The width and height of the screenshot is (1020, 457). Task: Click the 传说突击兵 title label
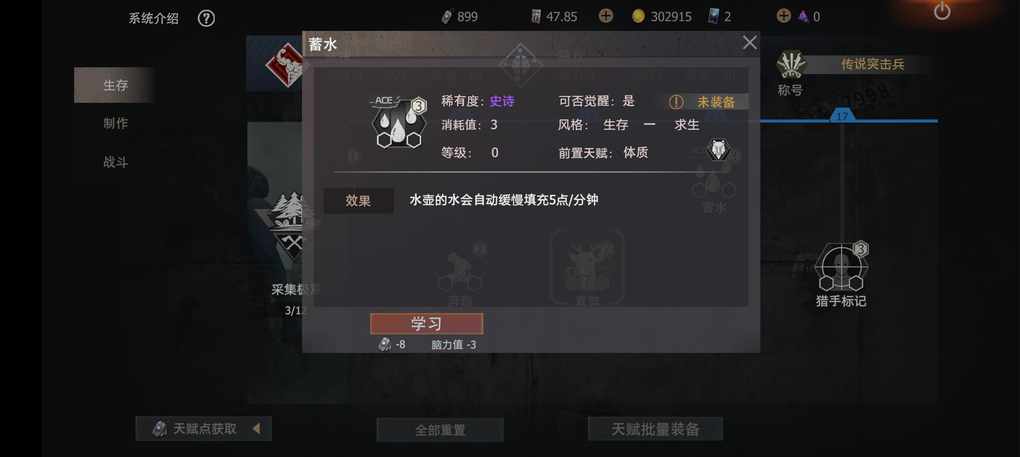pyautogui.click(x=872, y=64)
